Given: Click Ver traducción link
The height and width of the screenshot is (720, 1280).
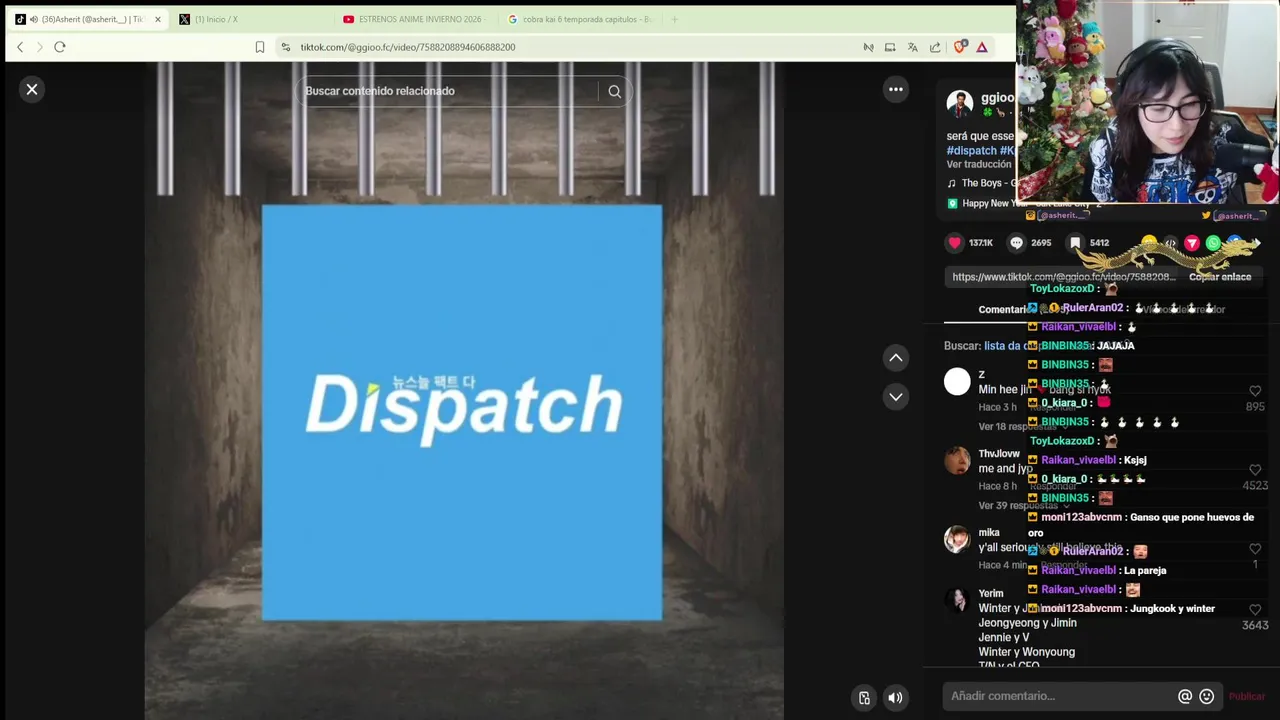Looking at the screenshot, I should [979, 164].
